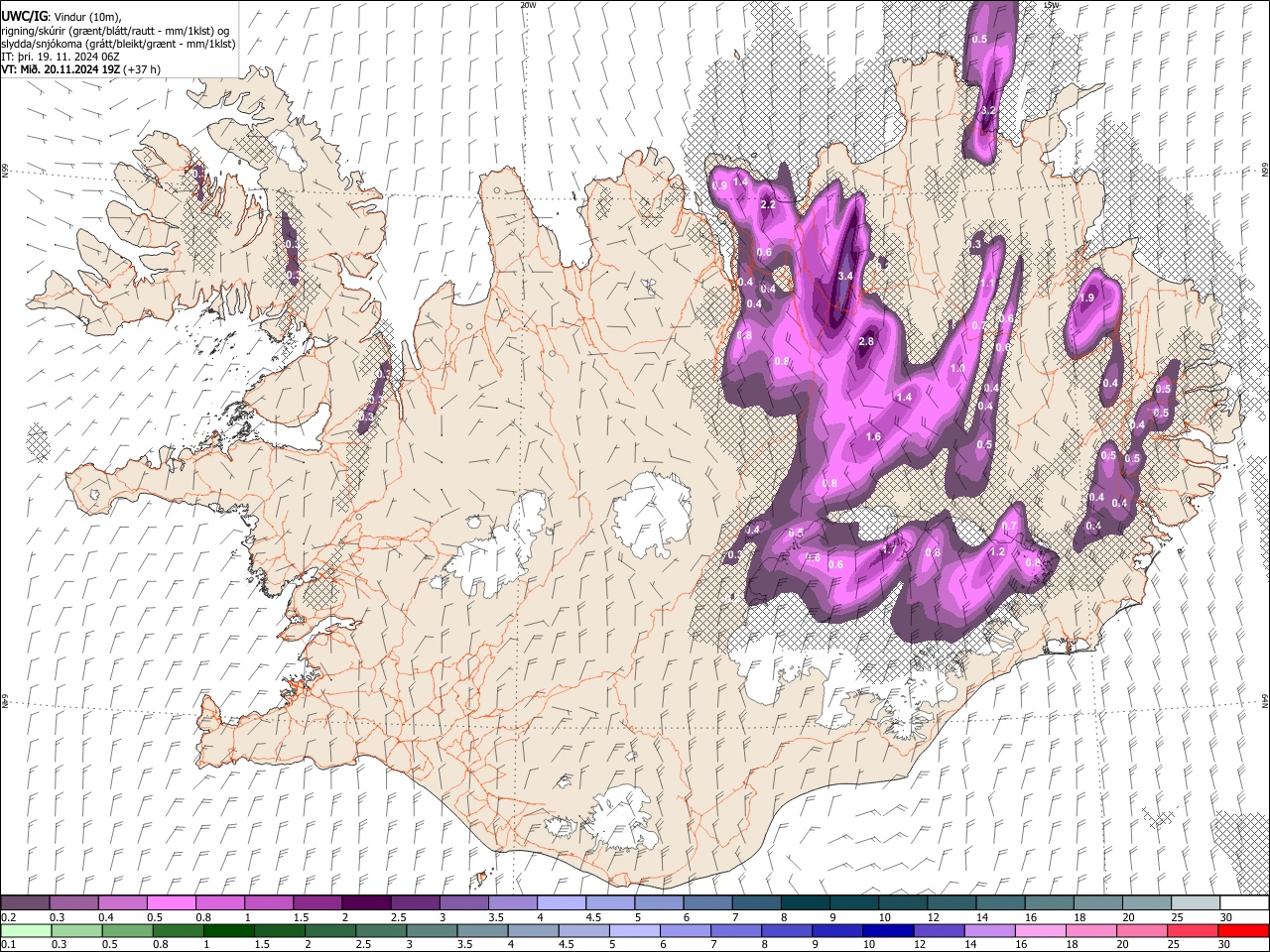
Task: Click the 1.1 precipitation value on the map
Action: 987,284
